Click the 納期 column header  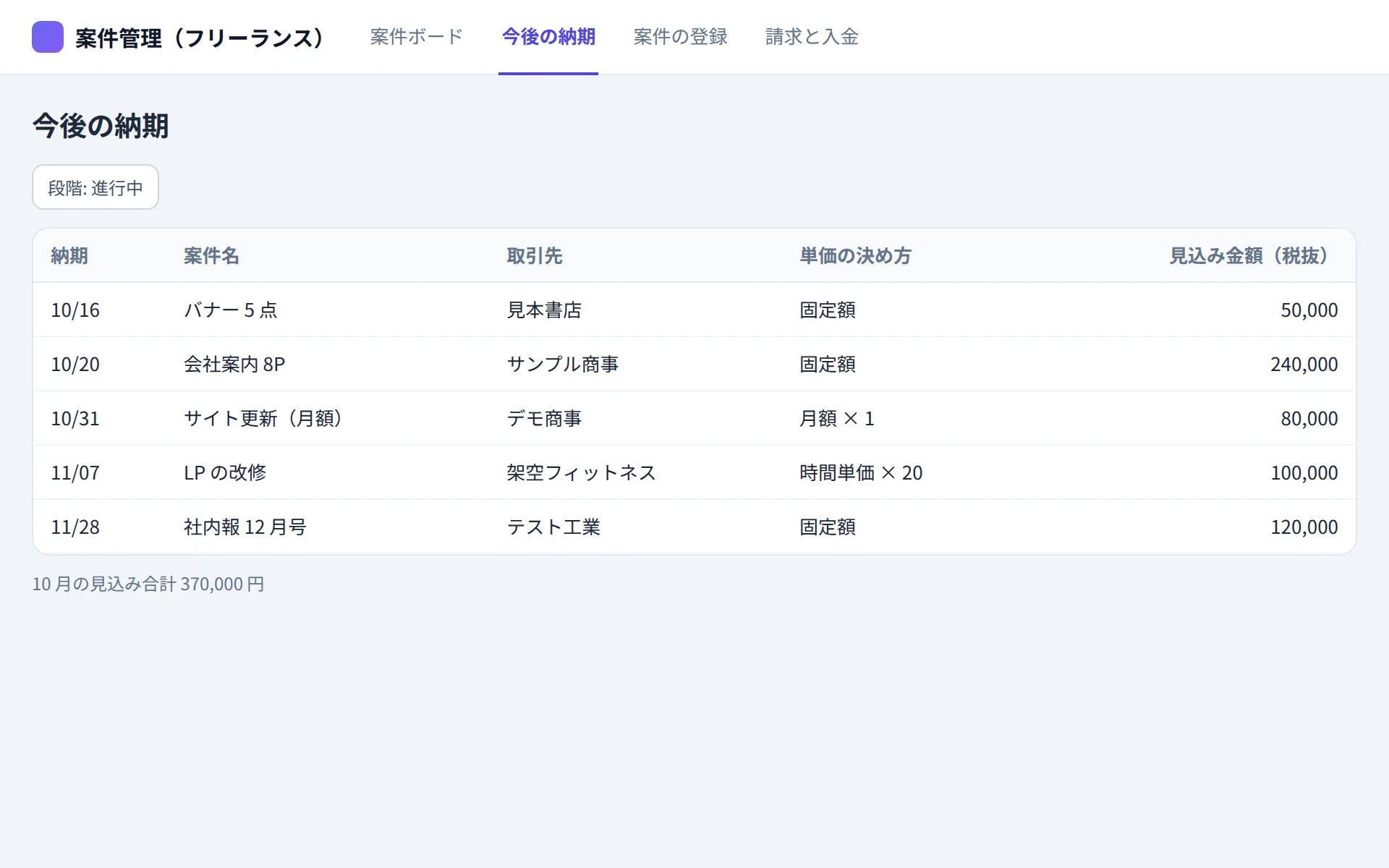tap(69, 255)
